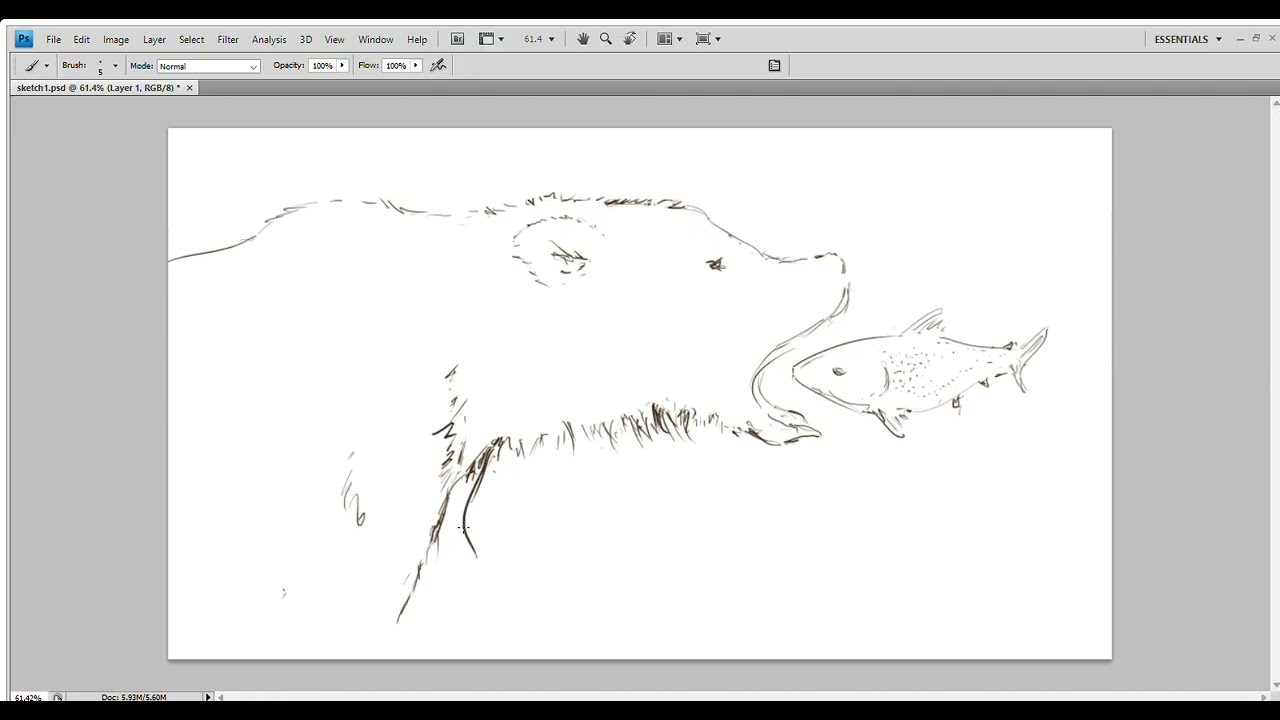Open the Help menu
Viewport: 1280px width, 720px height.
pos(417,39)
